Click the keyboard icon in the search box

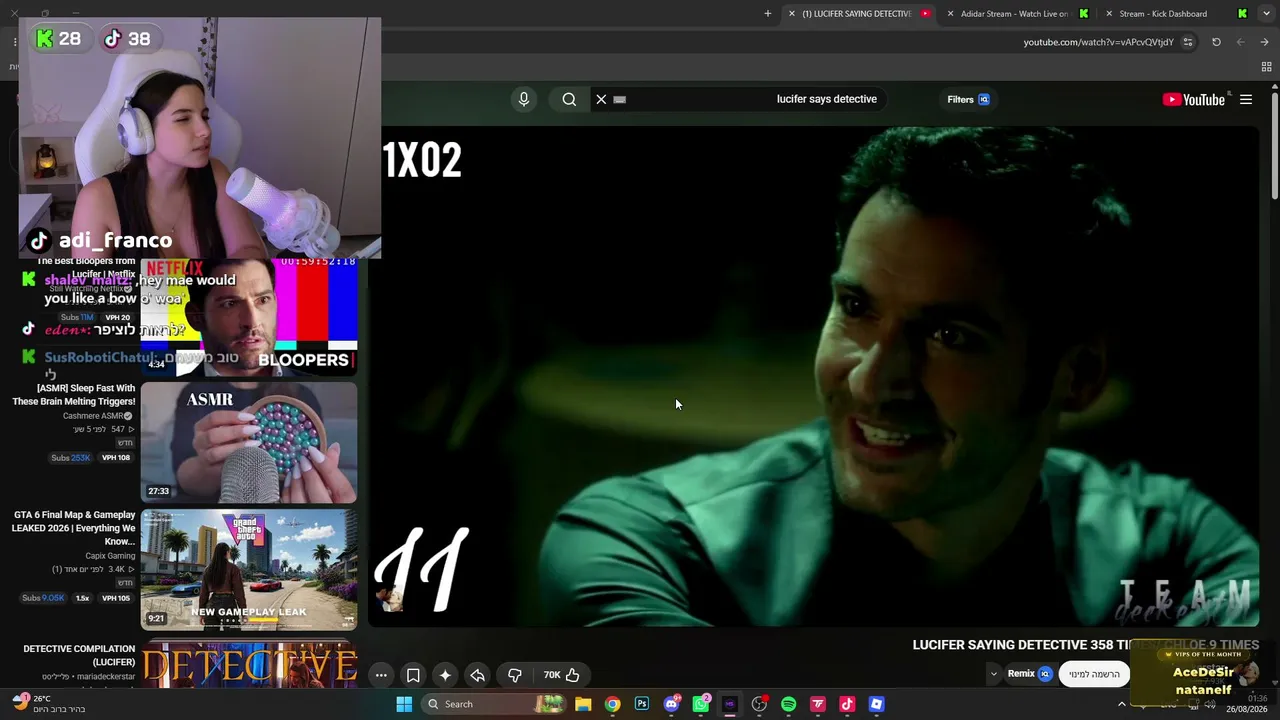click(x=619, y=99)
